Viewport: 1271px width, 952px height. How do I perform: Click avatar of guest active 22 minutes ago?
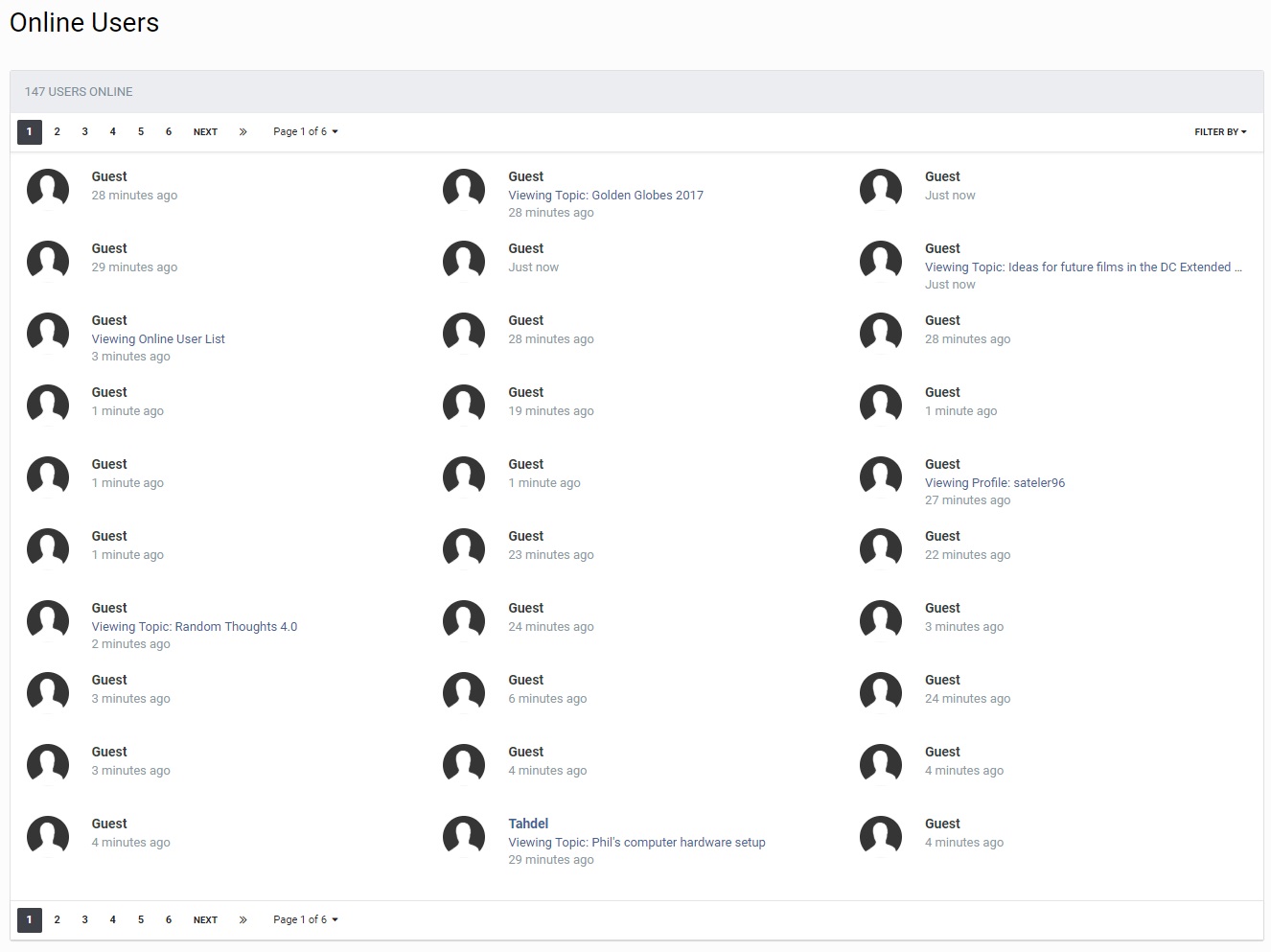tap(881, 548)
